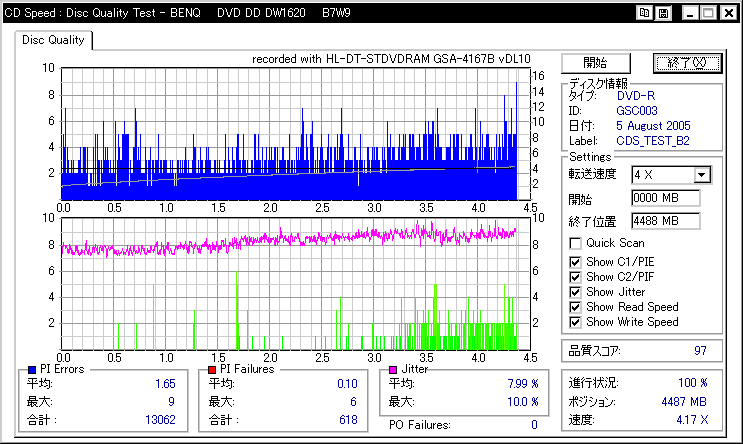The width and height of the screenshot is (743, 444).
Task: Click the quality score value 97
Action: (x=700, y=351)
